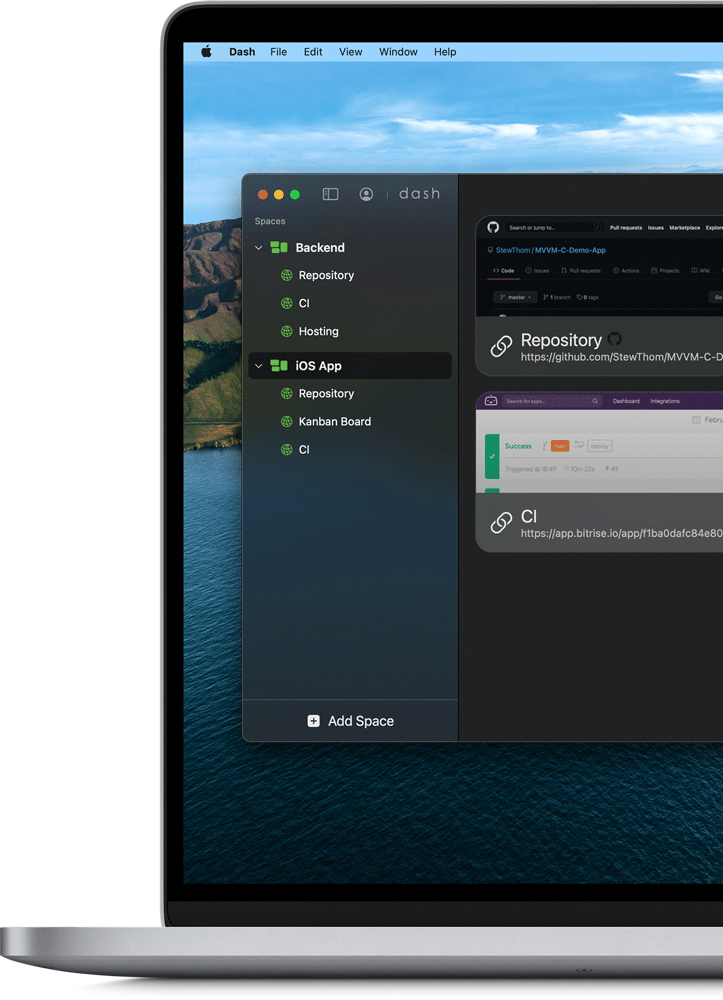
Task: Click the GitHub mark beside Repository title
Action: [615, 339]
